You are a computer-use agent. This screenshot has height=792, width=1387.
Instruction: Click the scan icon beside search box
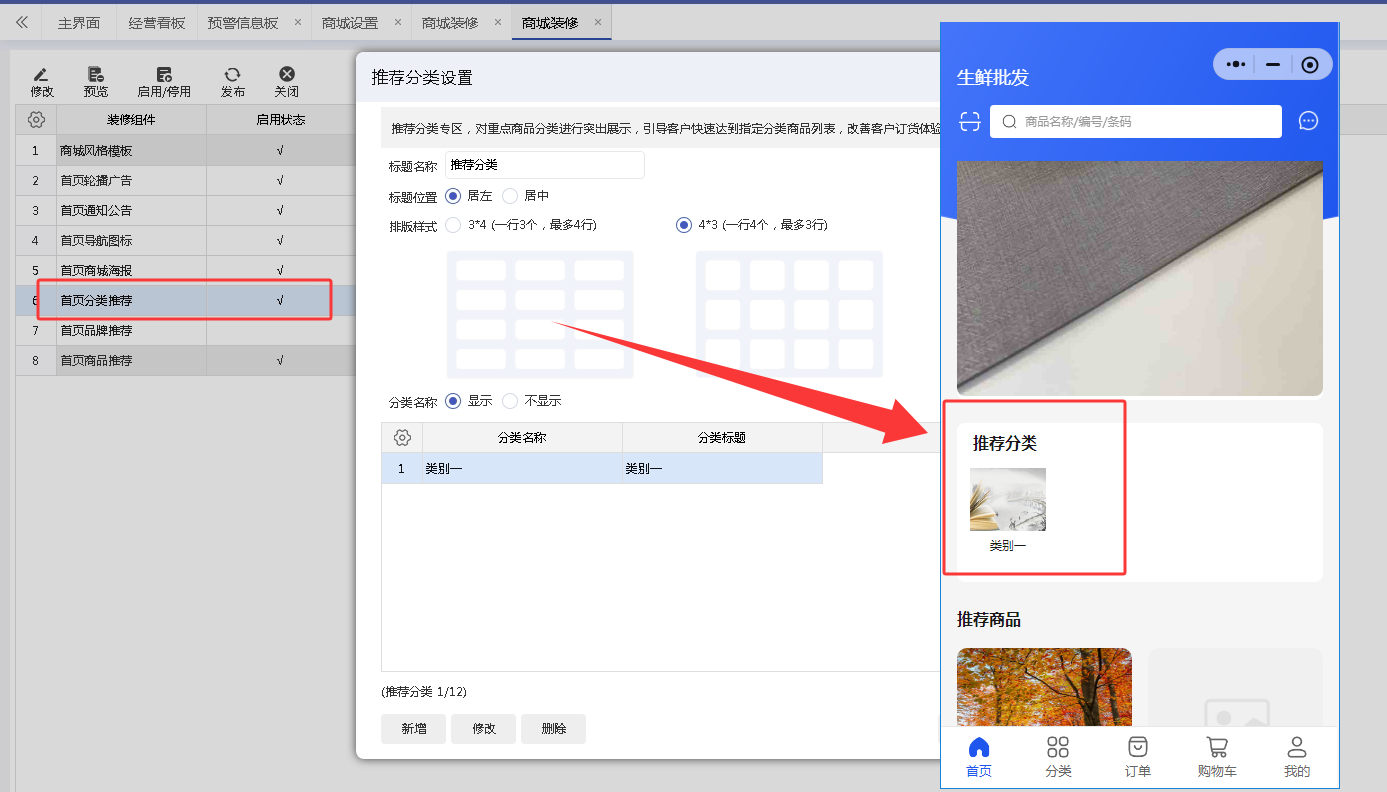(969, 121)
